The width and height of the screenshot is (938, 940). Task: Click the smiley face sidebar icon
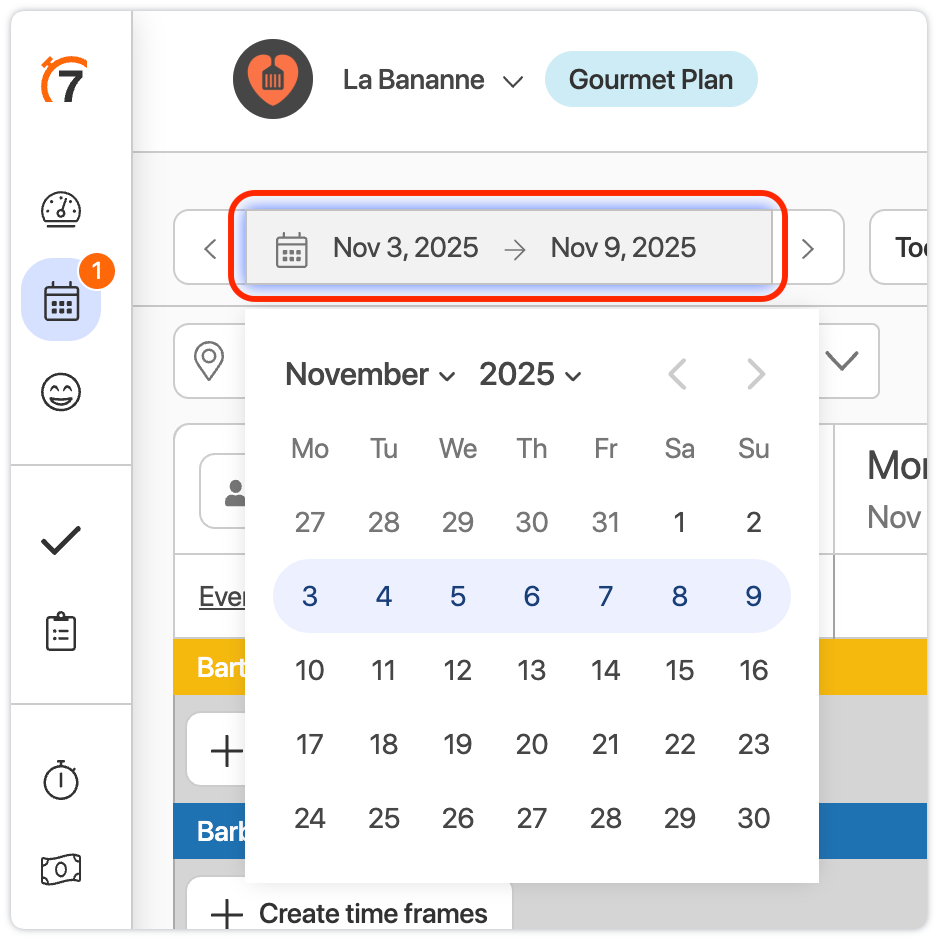tap(61, 392)
